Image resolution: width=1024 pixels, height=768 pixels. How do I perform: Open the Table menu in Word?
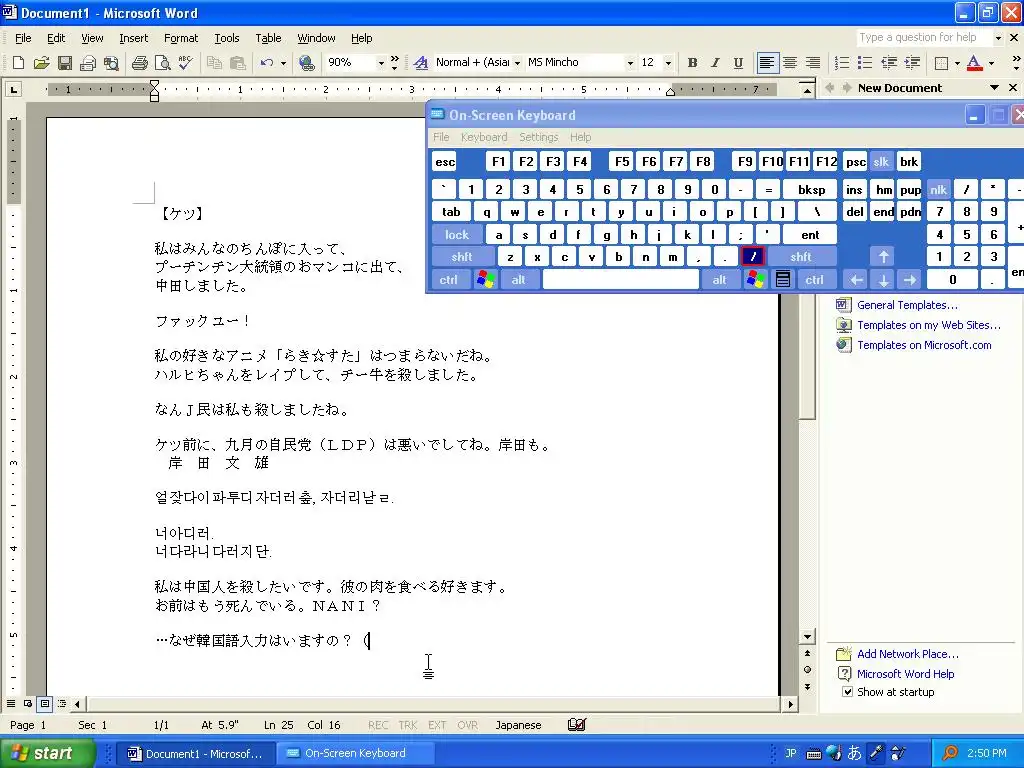[268, 38]
